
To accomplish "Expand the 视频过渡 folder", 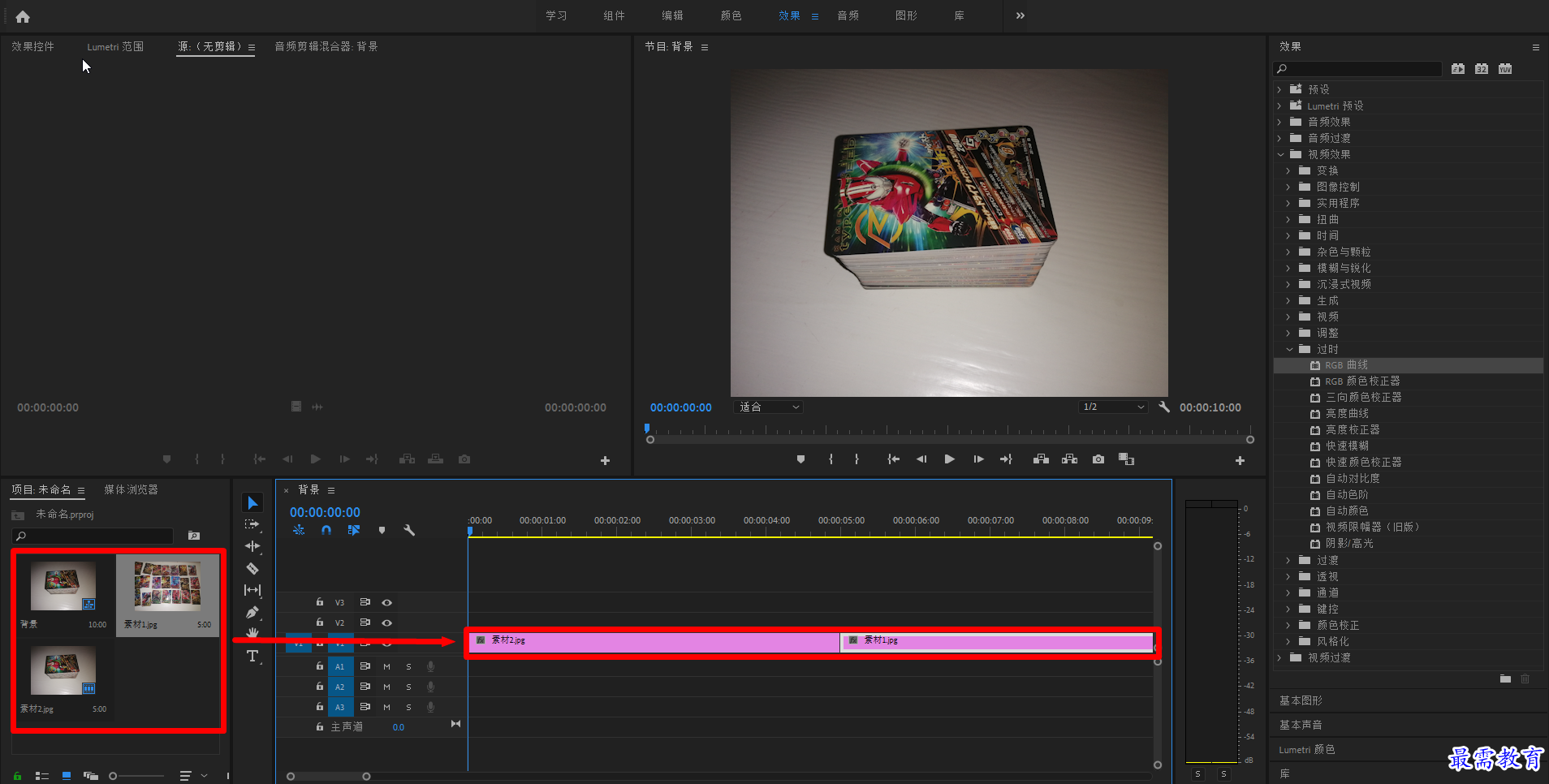I will click(x=1279, y=657).
